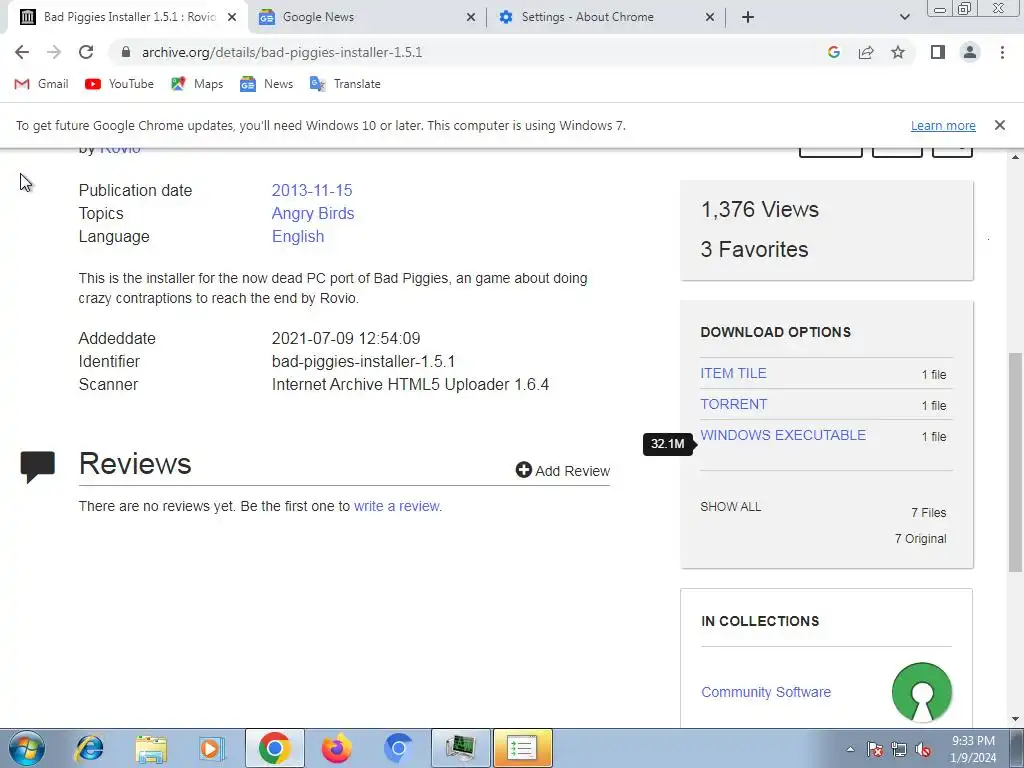Click the taskbar clock showing 9:33 PM
1024x768 pixels.
click(x=973, y=749)
